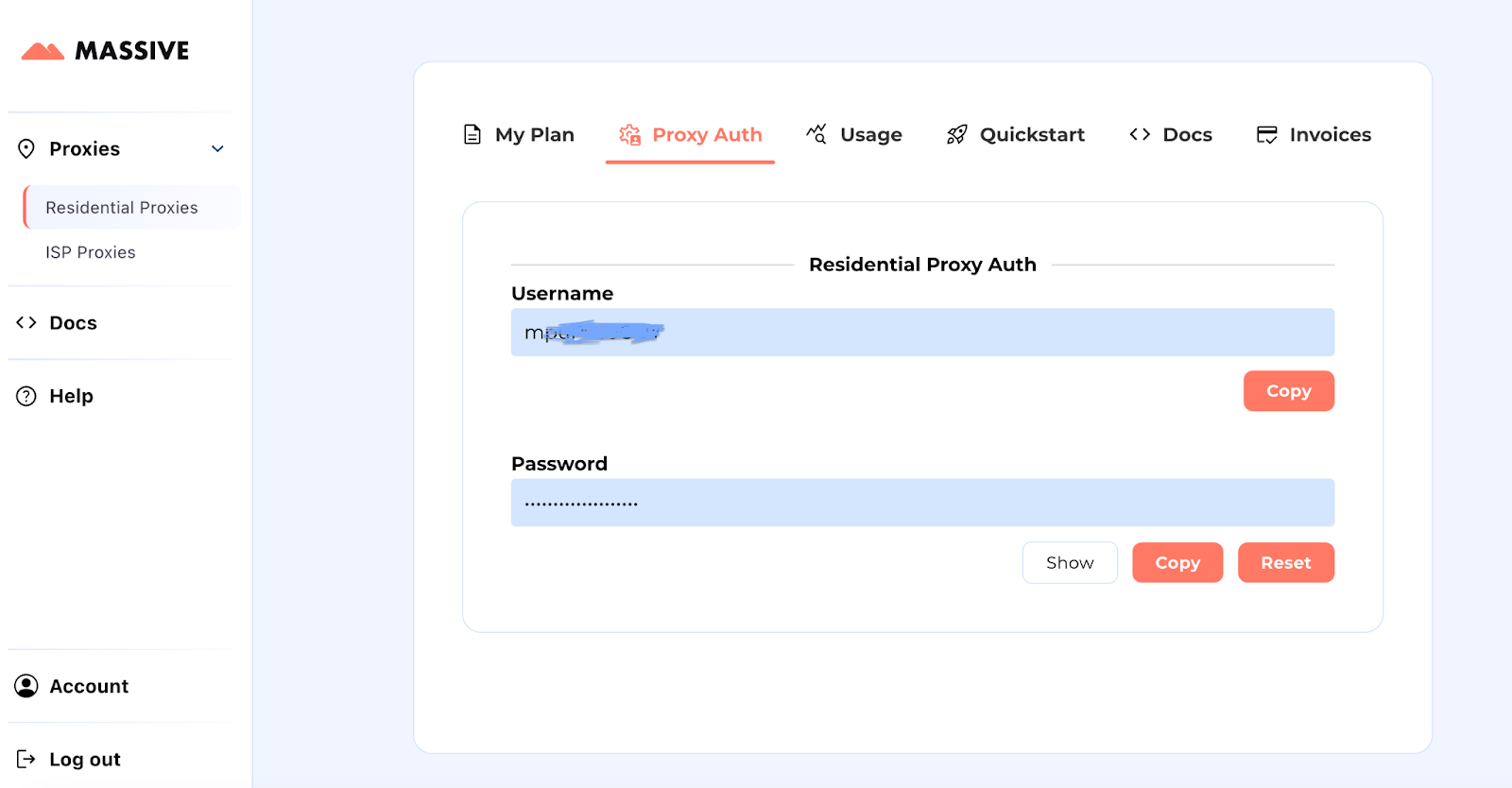The width and height of the screenshot is (1512, 788).
Task: Show the hidden password
Action: coord(1070,562)
